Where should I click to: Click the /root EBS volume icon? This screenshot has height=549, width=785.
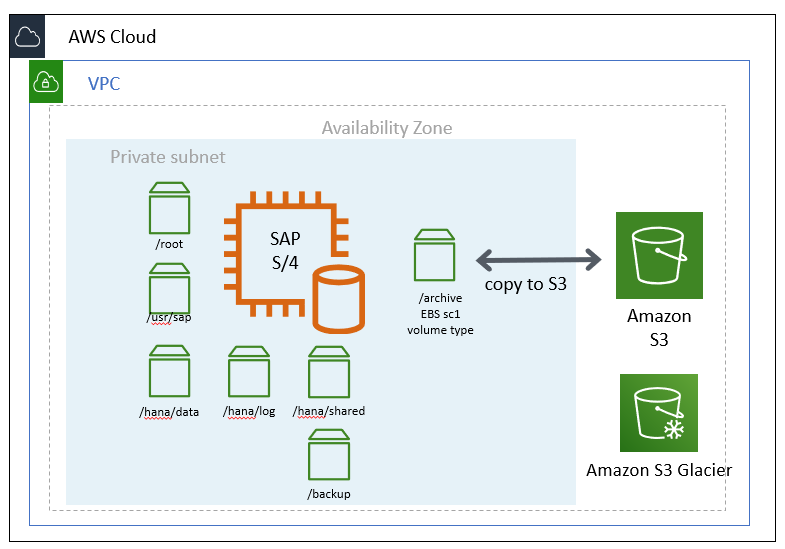pyautogui.click(x=169, y=209)
